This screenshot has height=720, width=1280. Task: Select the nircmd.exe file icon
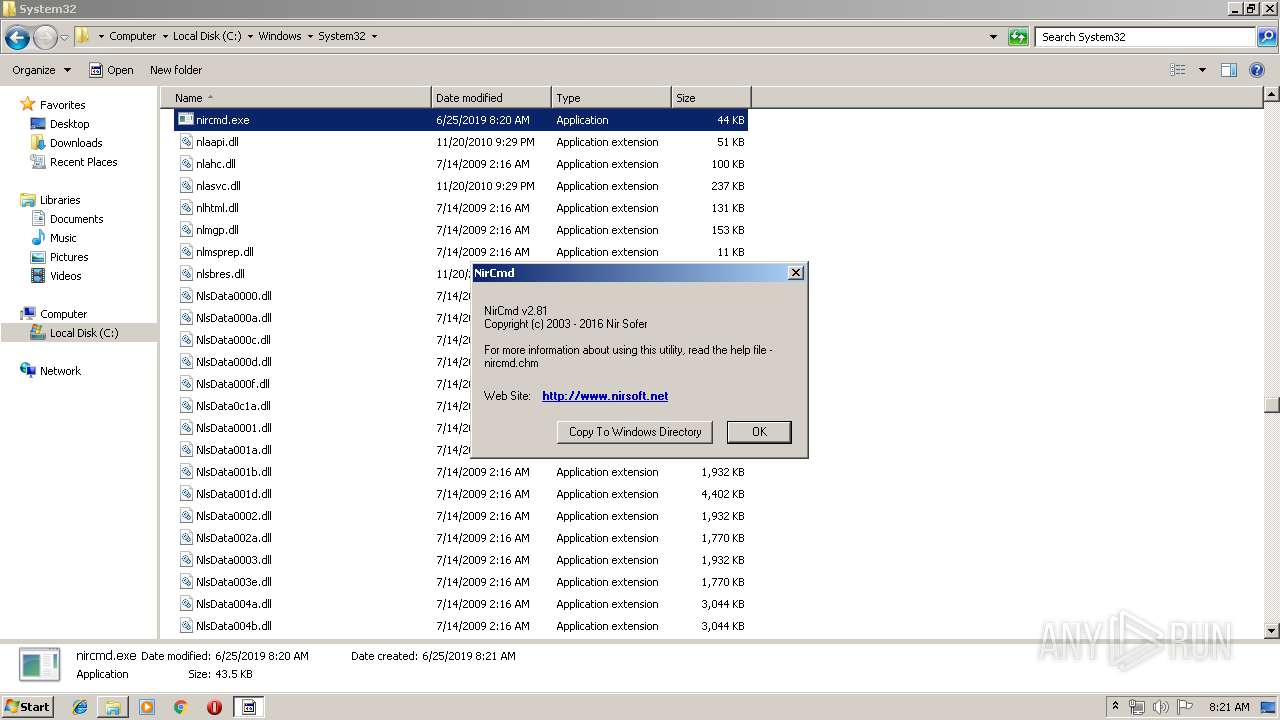pyautogui.click(x=186, y=119)
